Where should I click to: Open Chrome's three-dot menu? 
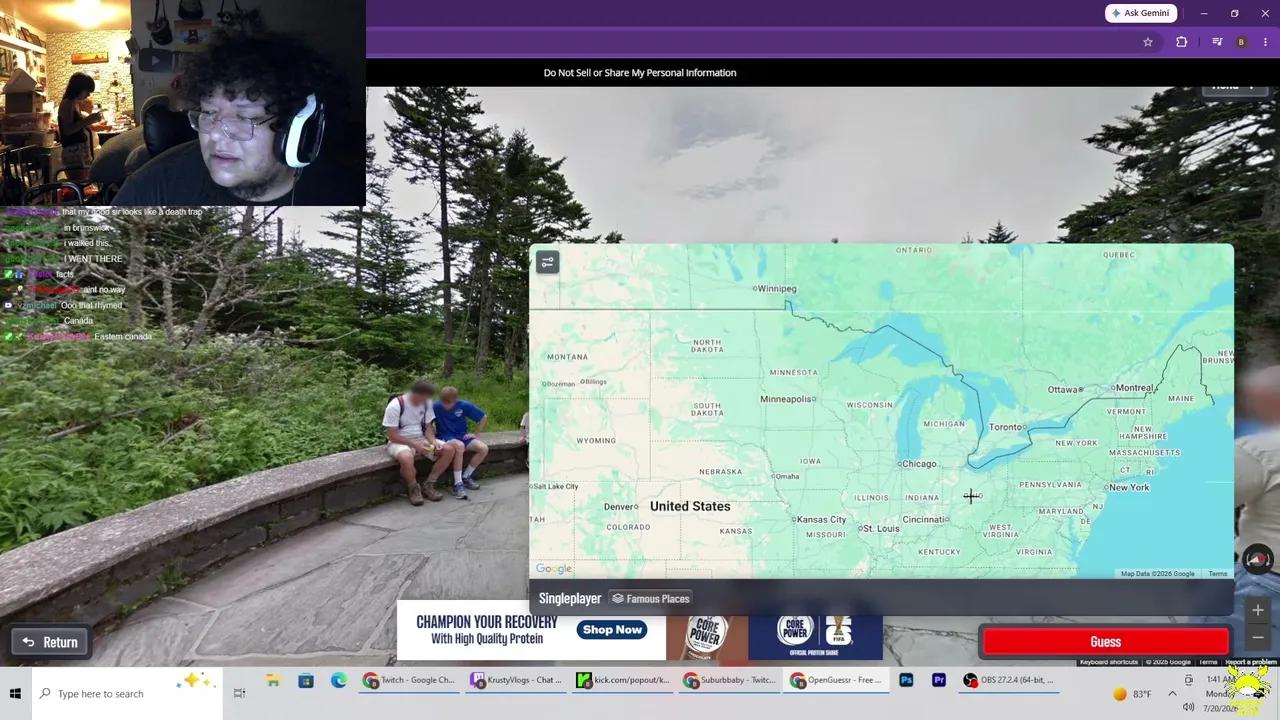[x=1265, y=42]
